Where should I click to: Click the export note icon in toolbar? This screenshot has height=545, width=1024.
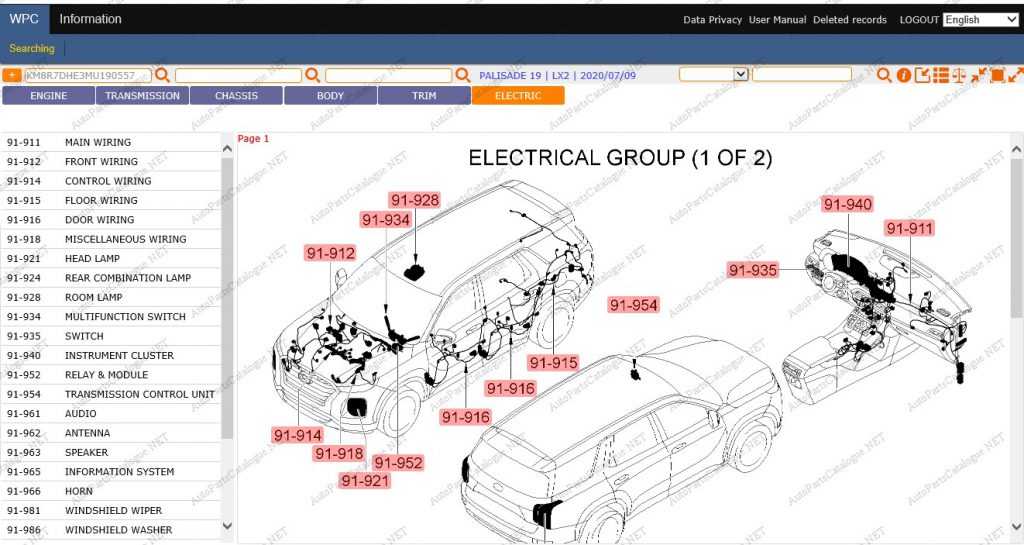[922, 75]
